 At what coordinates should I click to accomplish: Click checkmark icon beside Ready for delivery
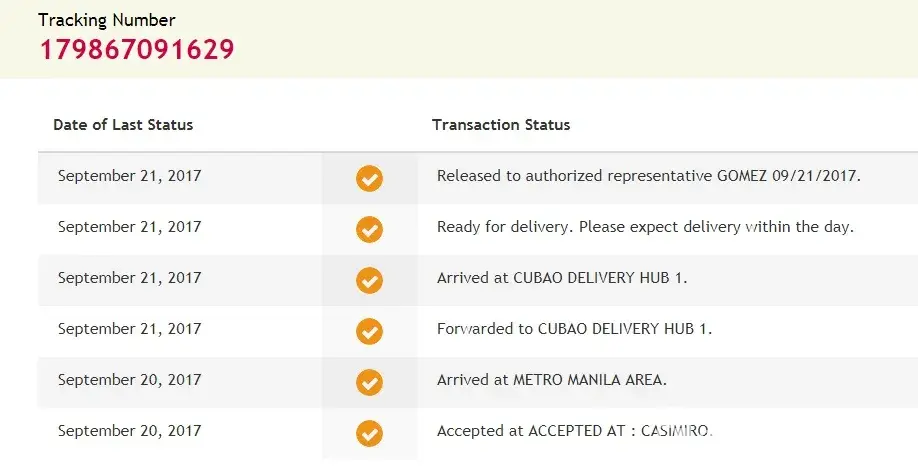(369, 229)
